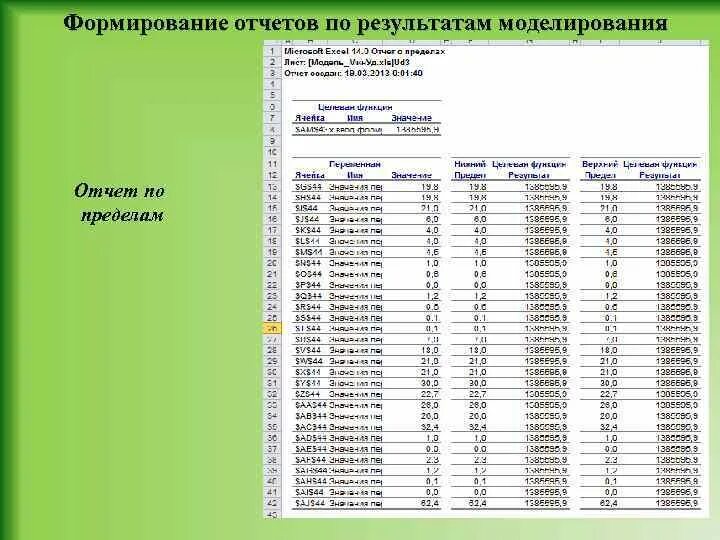Select cell reference '$AD$44'
This screenshot has height=540, width=720.
311,438
